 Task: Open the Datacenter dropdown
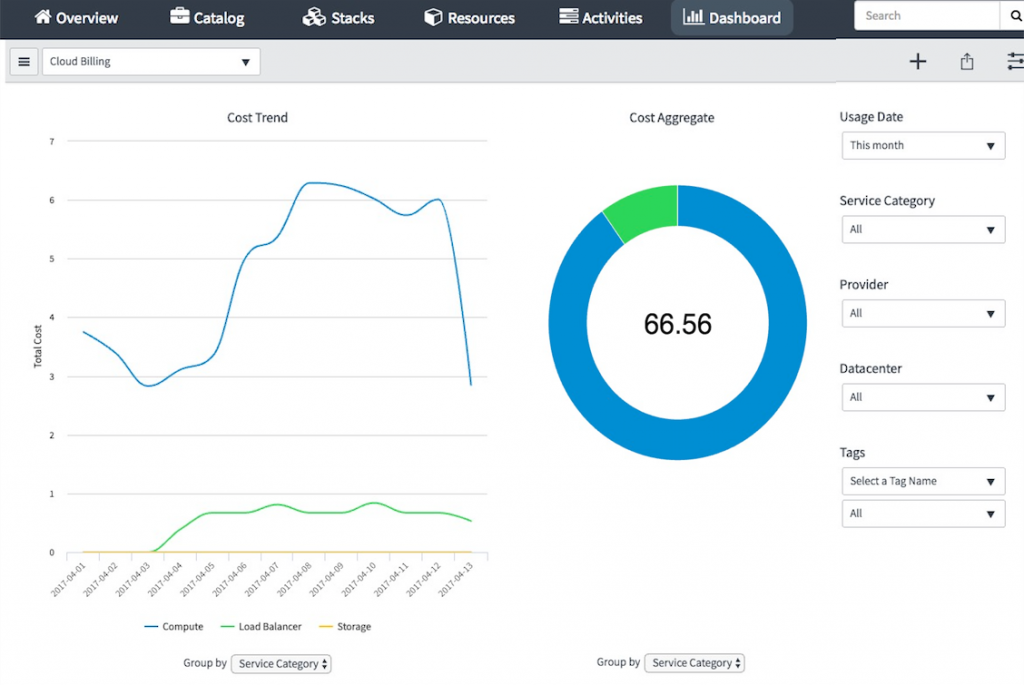click(x=922, y=397)
